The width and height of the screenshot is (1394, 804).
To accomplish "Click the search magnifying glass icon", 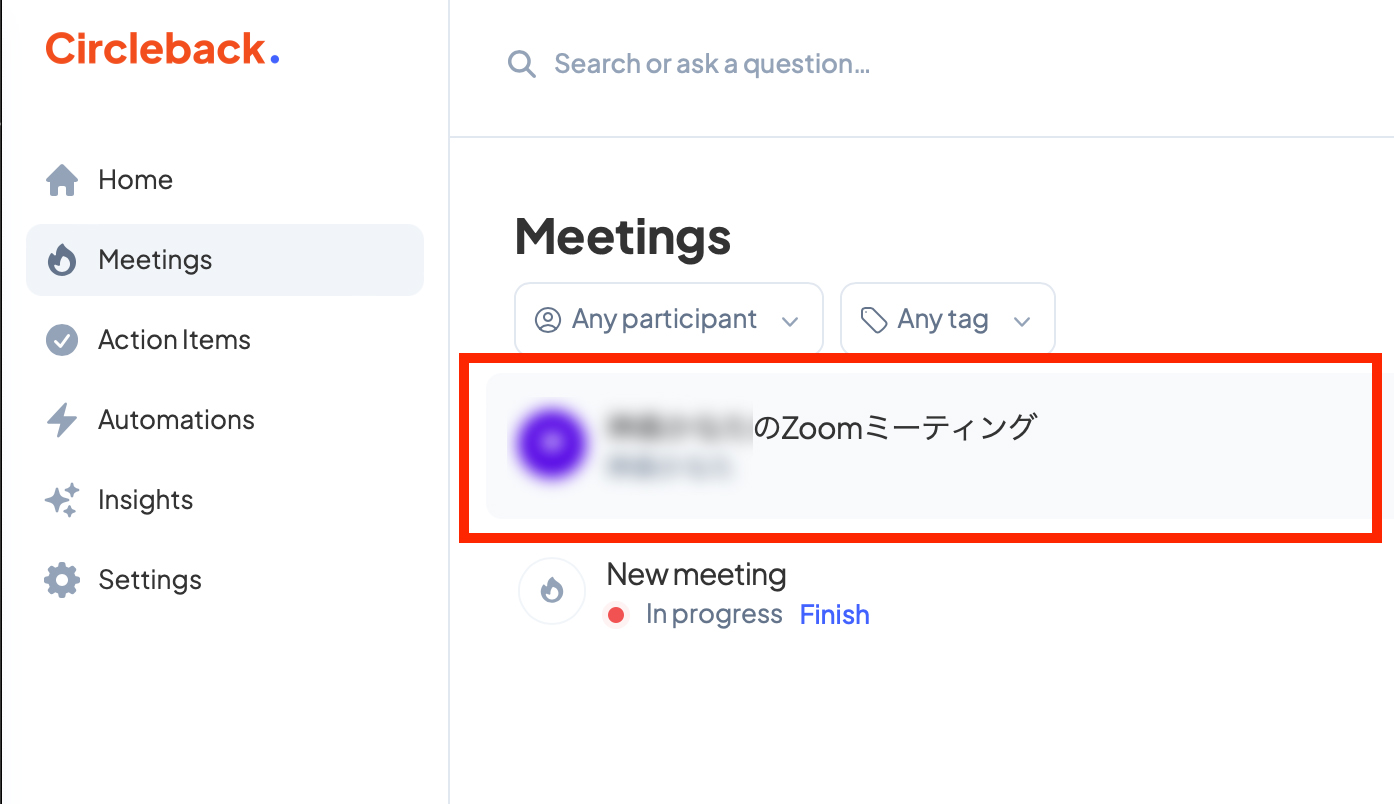I will (522, 65).
